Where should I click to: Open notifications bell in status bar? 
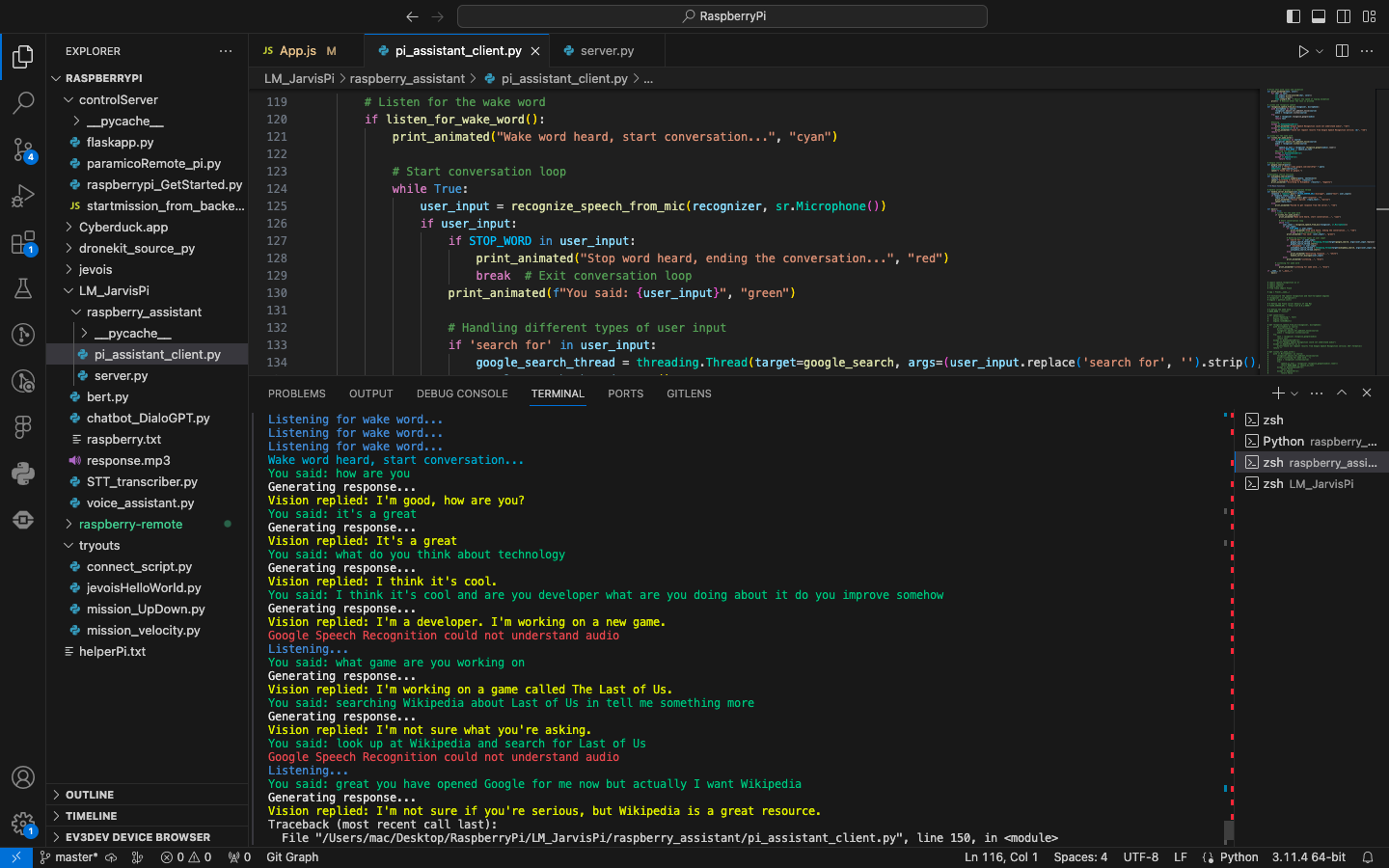(x=1367, y=857)
